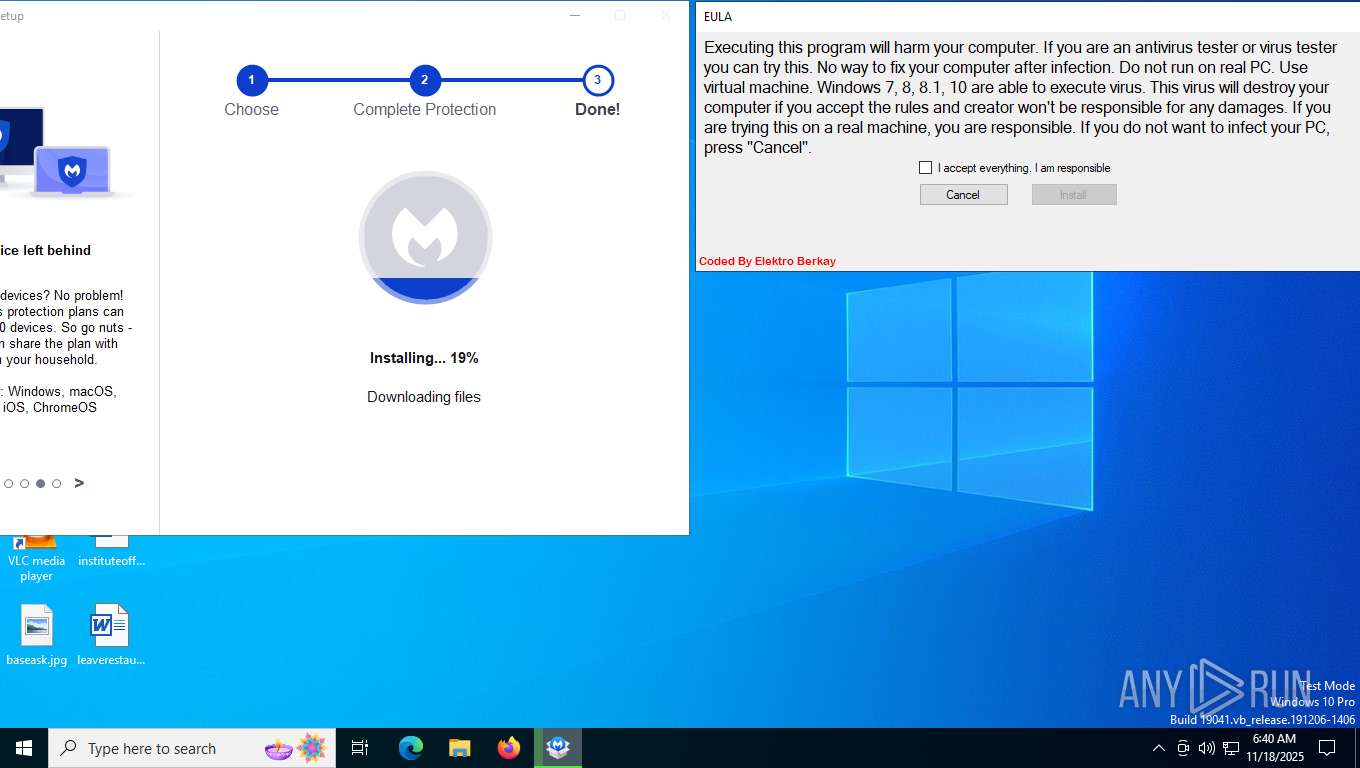Open the clock showing 6:40 AM
1360x768 pixels.
[1275, 748]
